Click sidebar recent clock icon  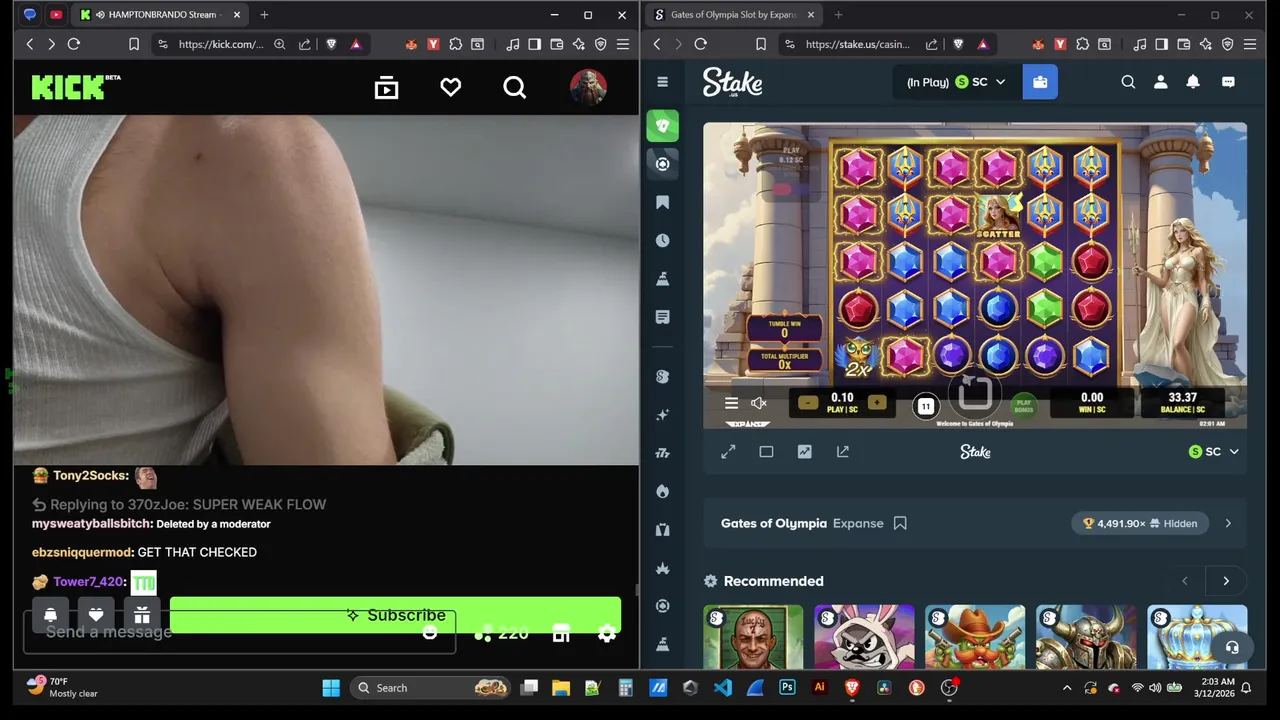click(x=662, y=241)
